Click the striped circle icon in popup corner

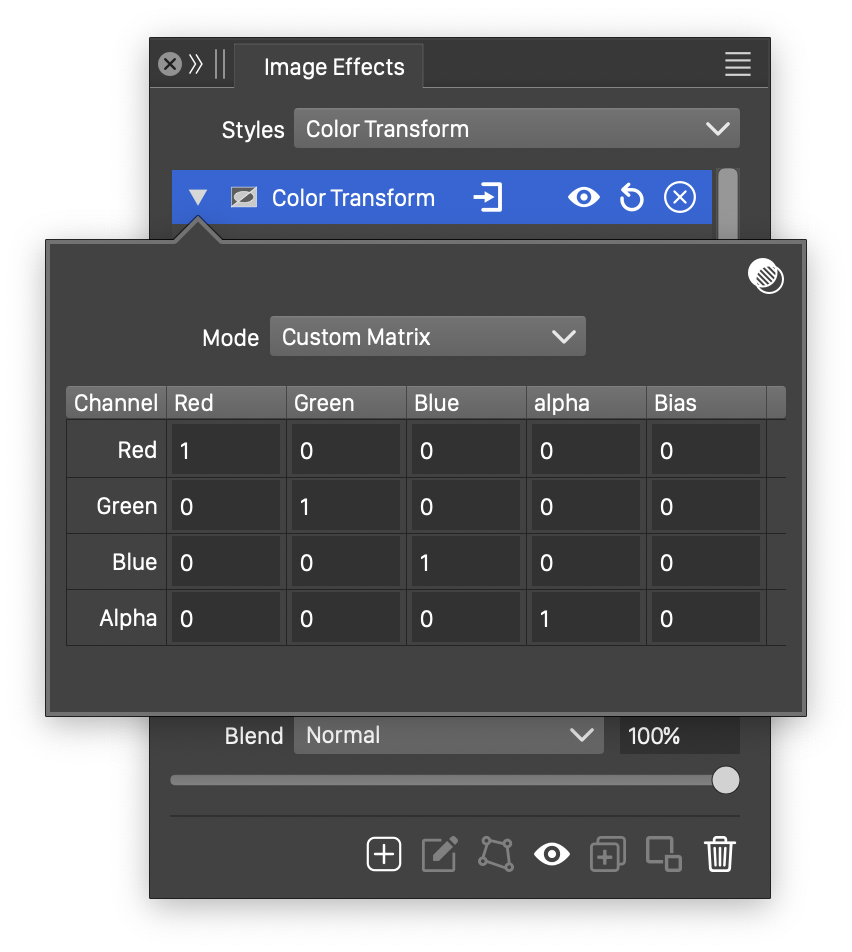pos(766,276)
